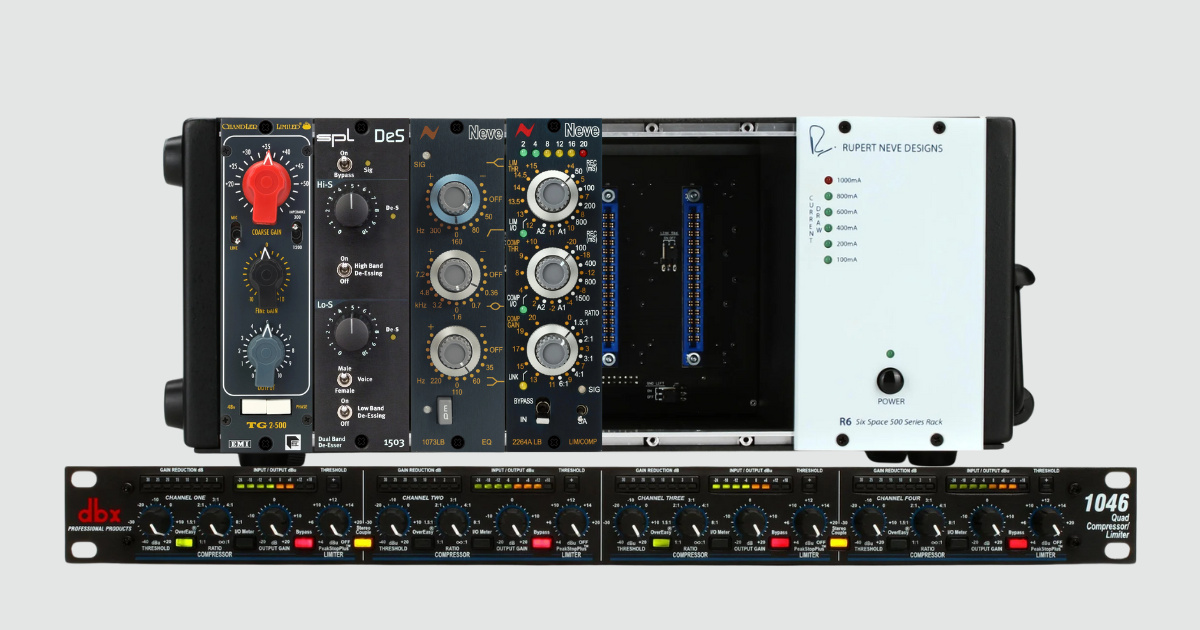The height and width of the screenshot is (630, 1200).
Task: Adjust the black Fine Gain knob on TG2-500
Action: [265, 276]
